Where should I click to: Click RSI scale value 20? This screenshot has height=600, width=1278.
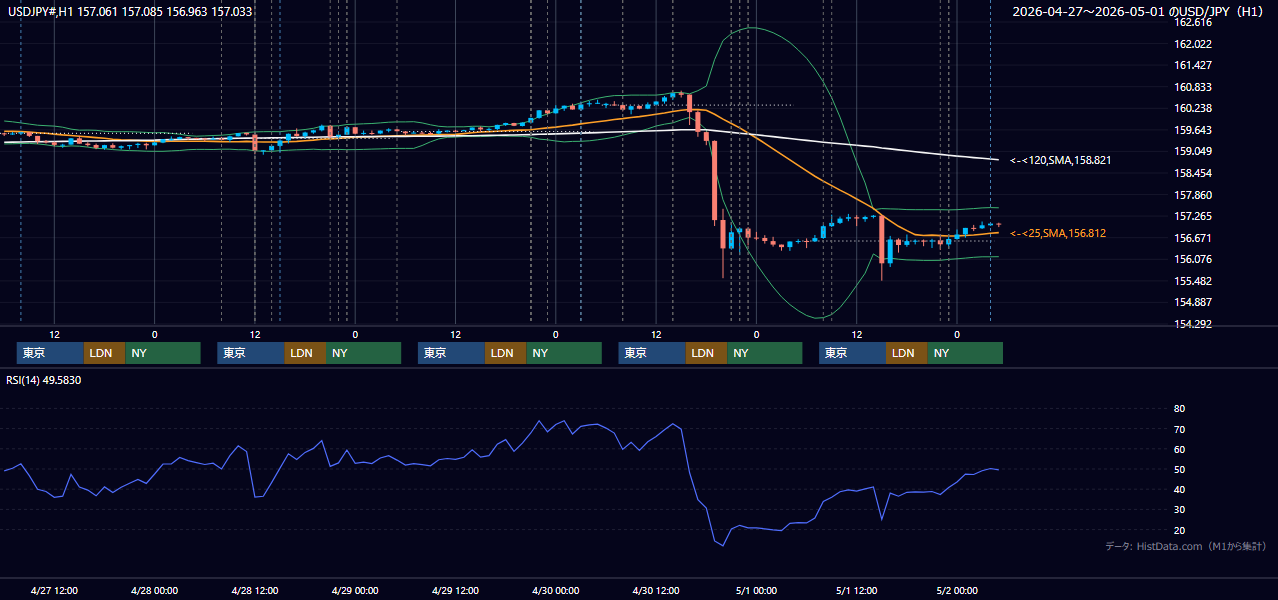pyautogui.click(x=1180, y=530)
